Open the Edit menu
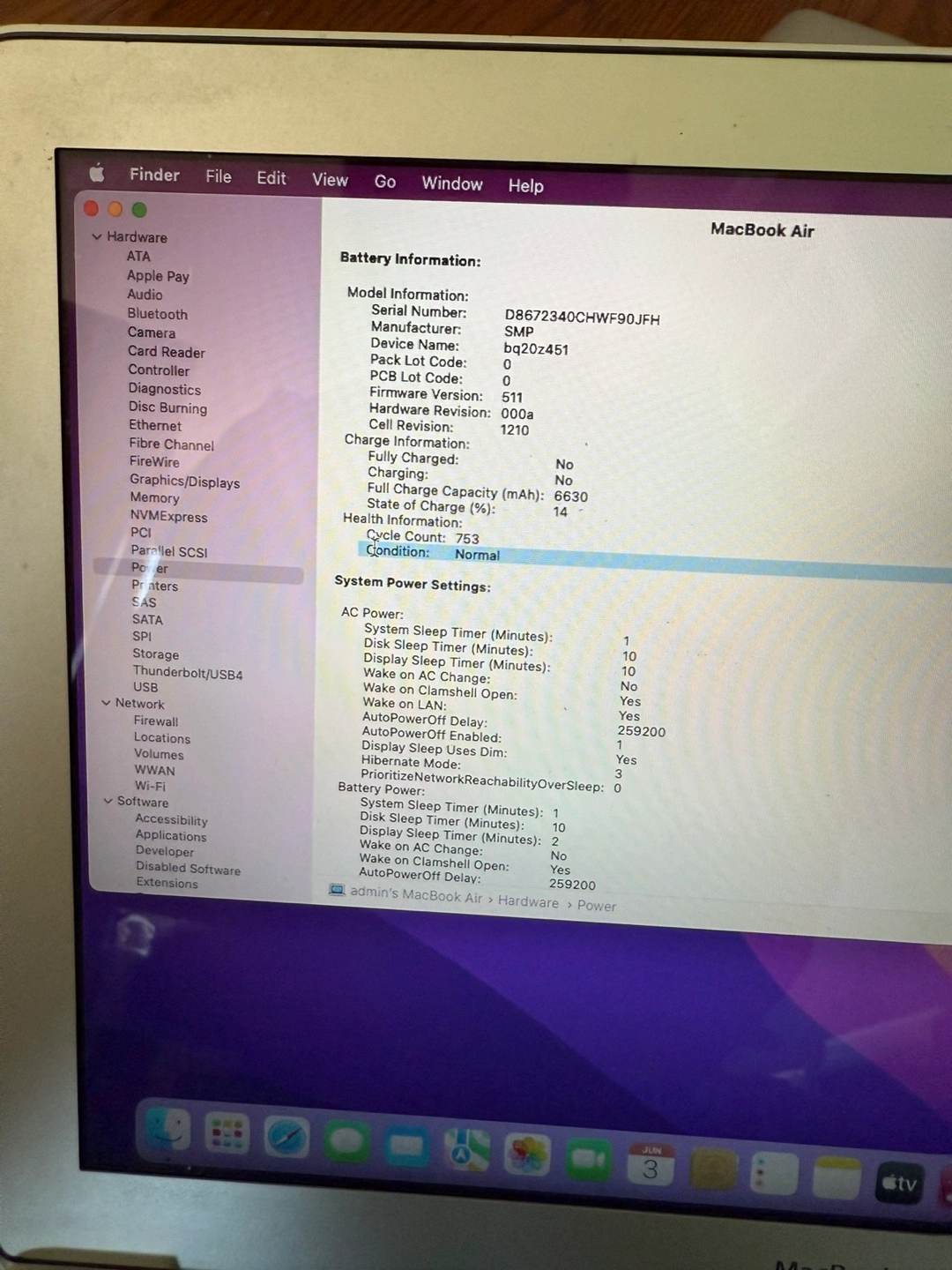This screenshot has width=952, height=1270. (x=271, y=178)
